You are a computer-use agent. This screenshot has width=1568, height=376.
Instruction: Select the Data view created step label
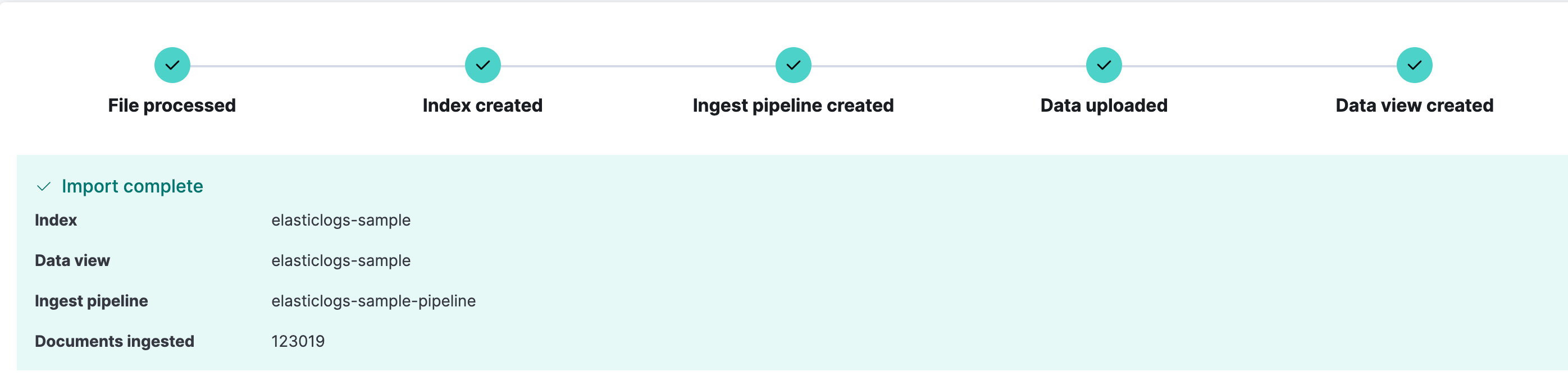[1414, 106]
